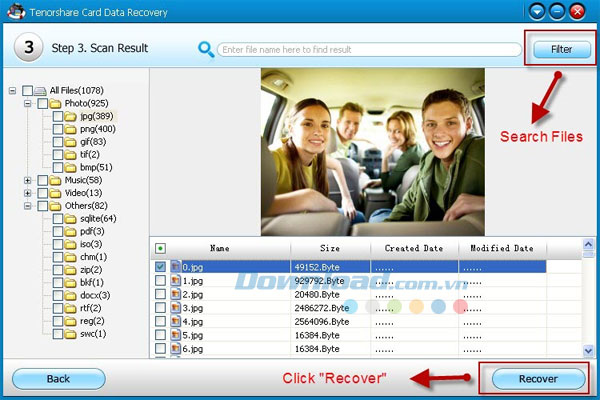This screenshot has width=600, height=400.
Task: Collapse the Others(82) tree node
Action: pos(28,206)
